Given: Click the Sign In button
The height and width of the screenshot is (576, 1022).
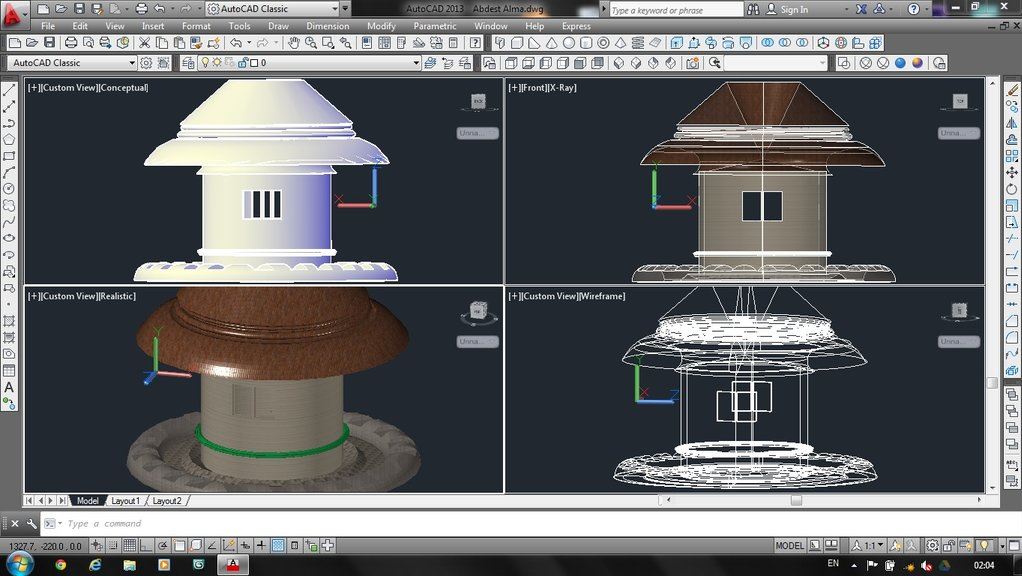Looking at the screenshot, I should (x=787, y=10).
